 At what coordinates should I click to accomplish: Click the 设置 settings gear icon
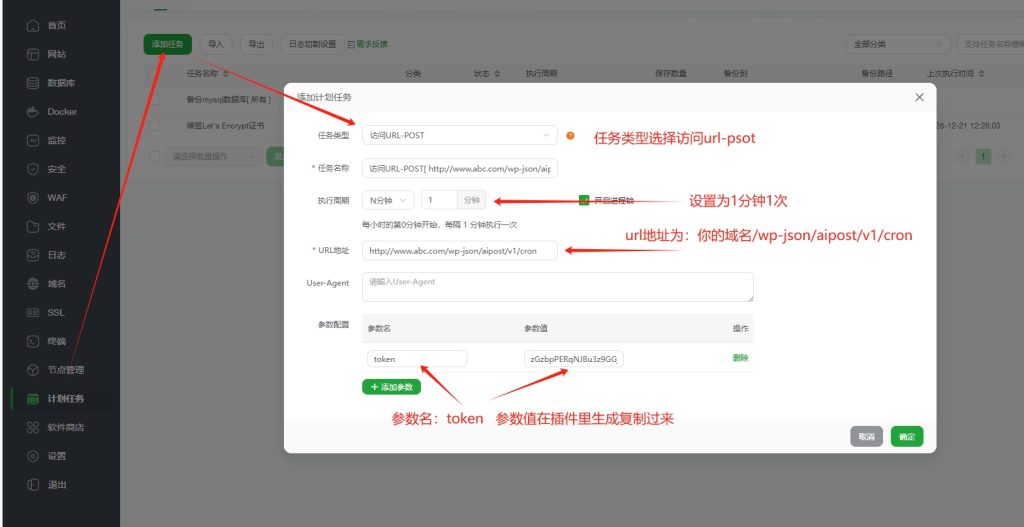coord(33,456)
